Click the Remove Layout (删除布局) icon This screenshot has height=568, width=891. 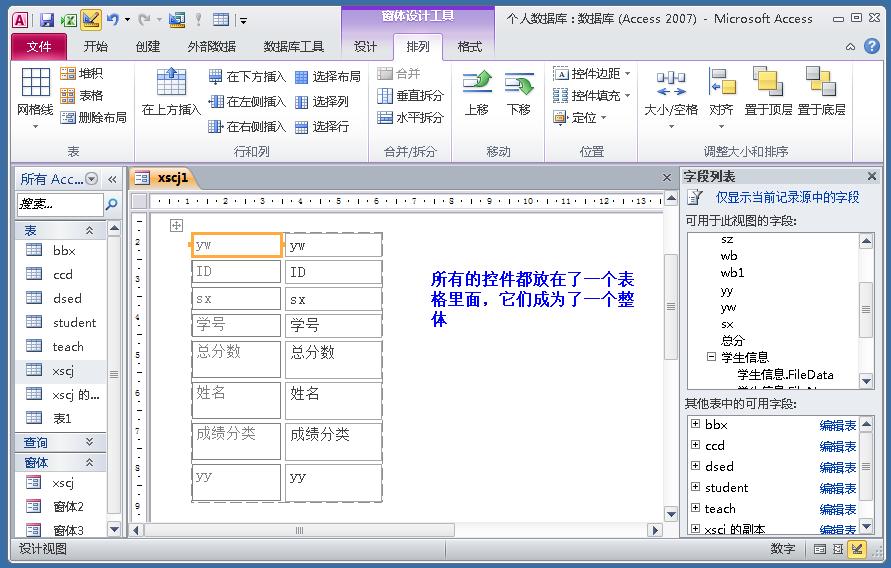(x=68, y=118)
